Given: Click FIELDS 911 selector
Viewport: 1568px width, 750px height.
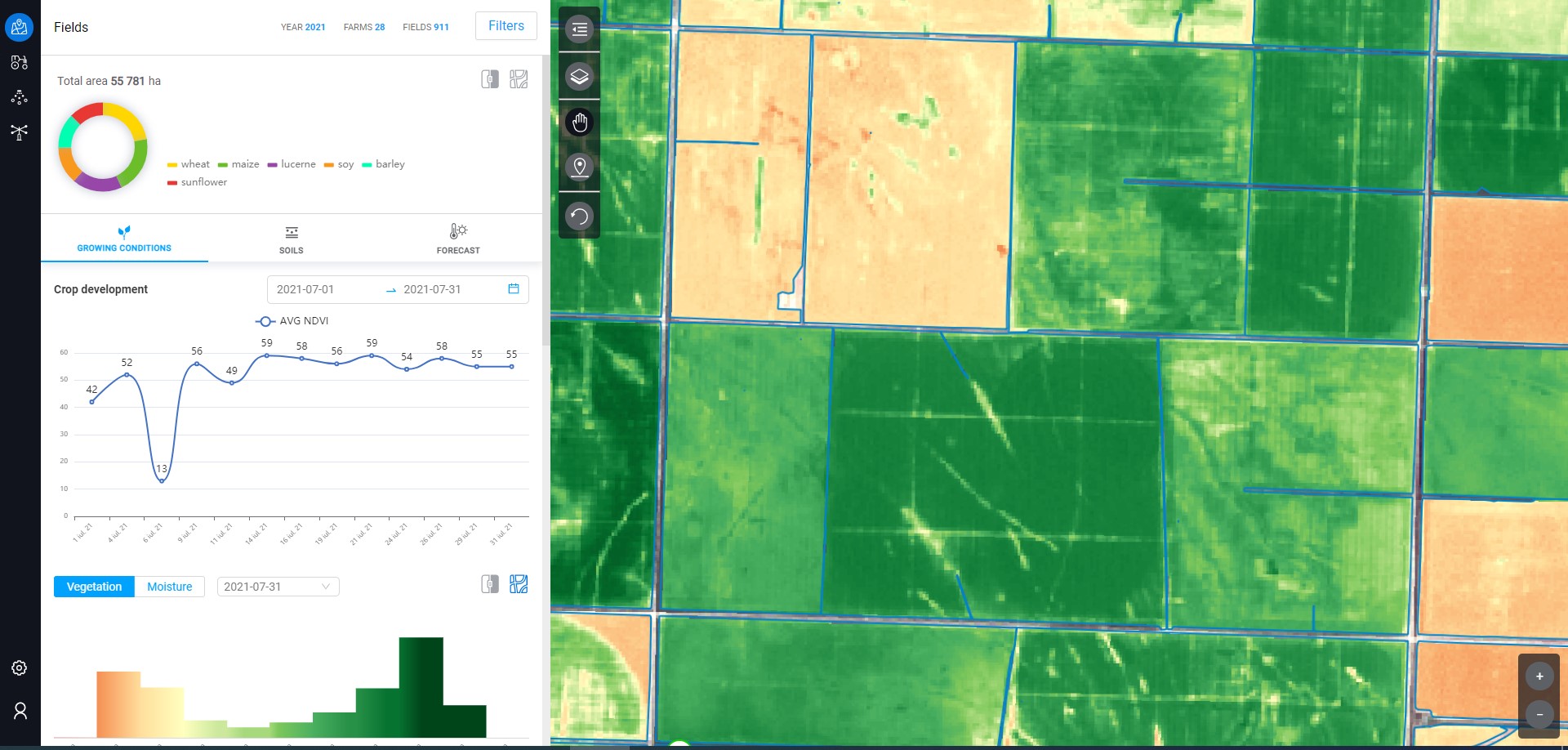Looking at the screenshot, I should pos(425,27).
